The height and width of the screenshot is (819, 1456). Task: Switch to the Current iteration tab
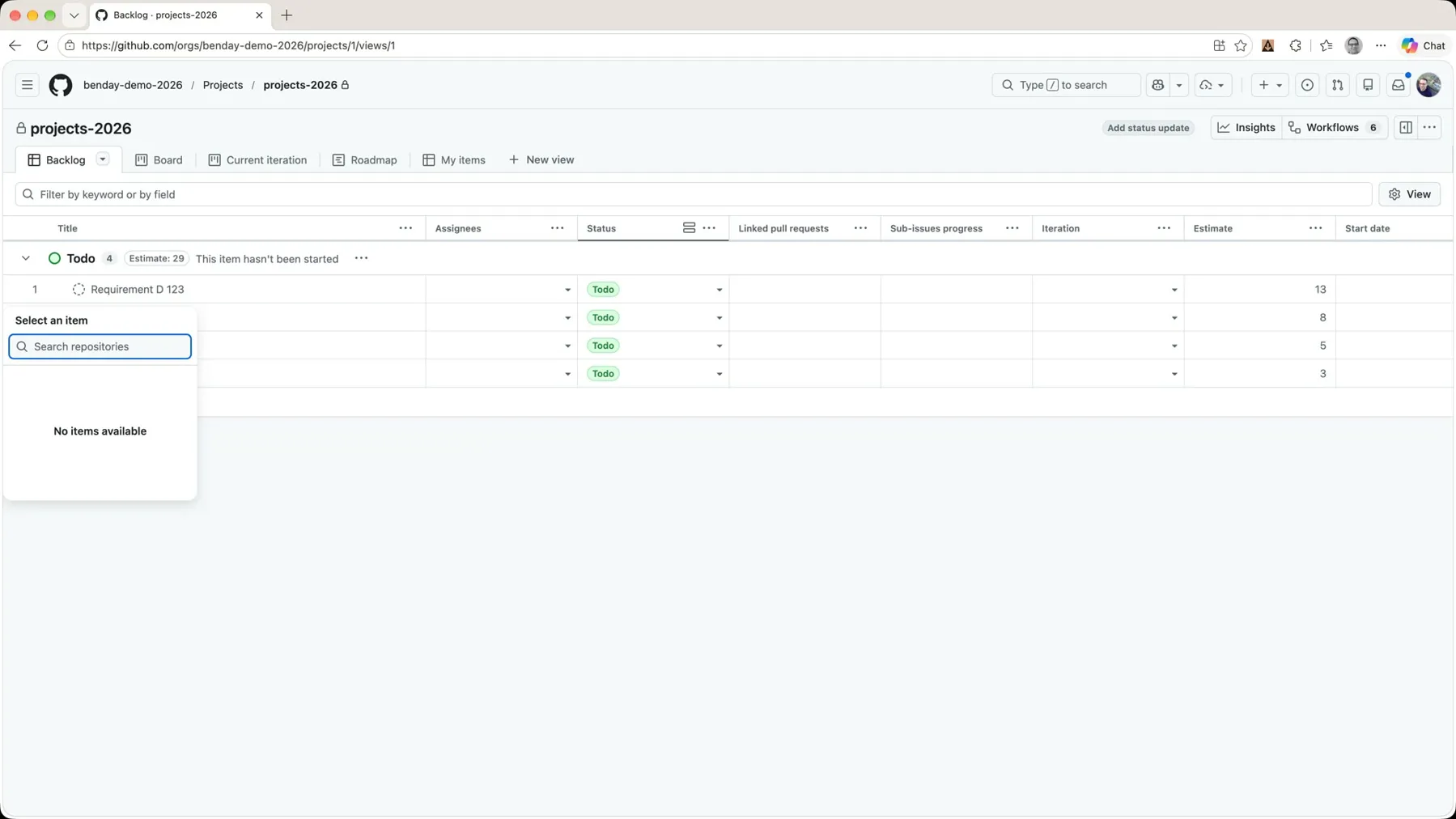(x=257, y=160)
